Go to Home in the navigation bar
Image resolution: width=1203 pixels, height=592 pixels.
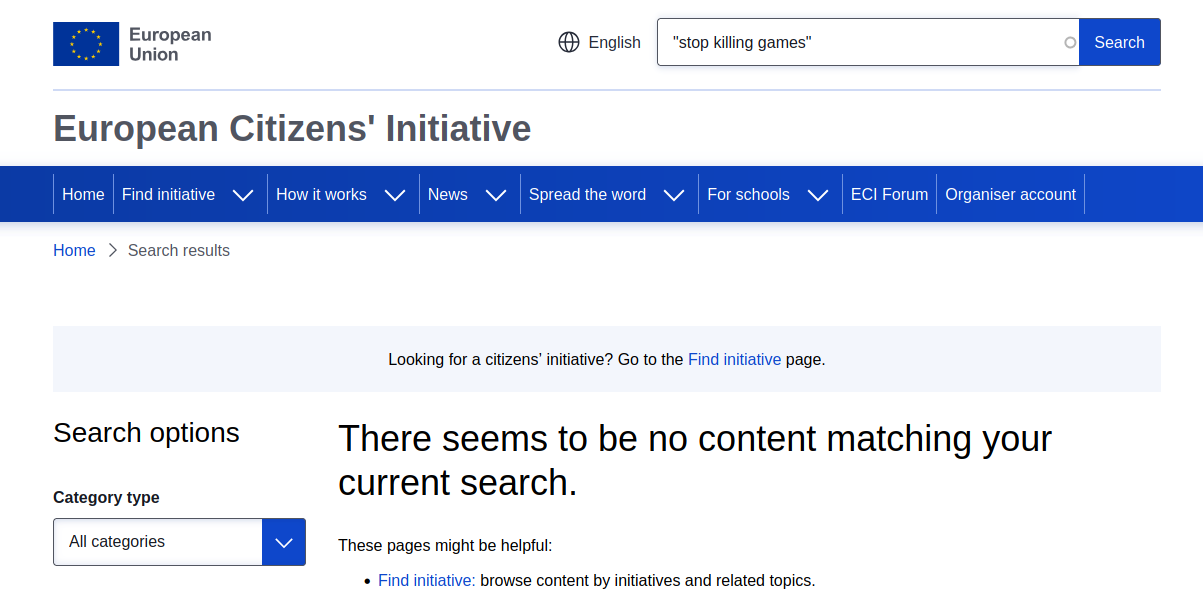[x=83, y=195]
